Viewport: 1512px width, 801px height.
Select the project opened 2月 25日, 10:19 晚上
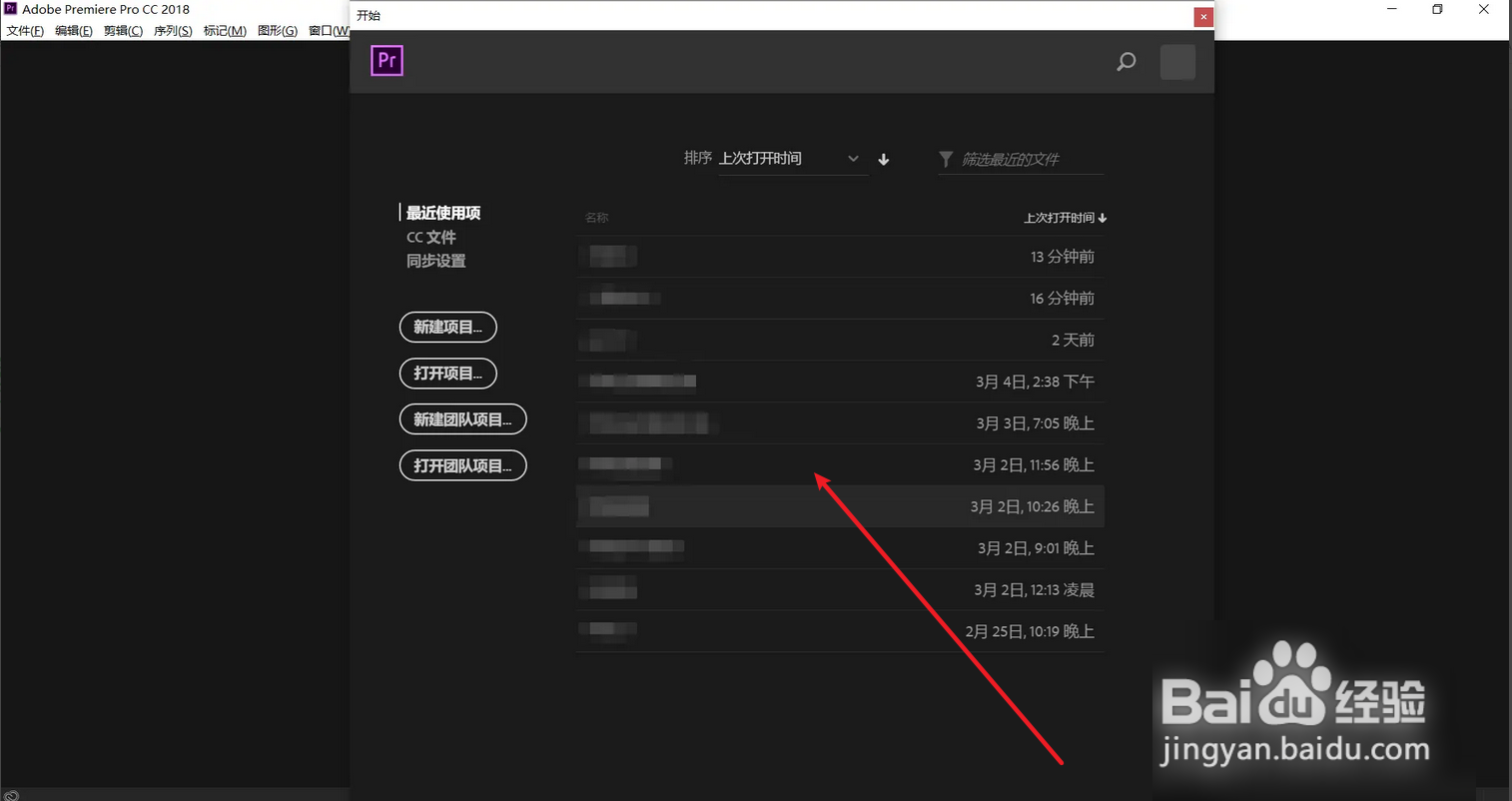(x=840, y=631)
